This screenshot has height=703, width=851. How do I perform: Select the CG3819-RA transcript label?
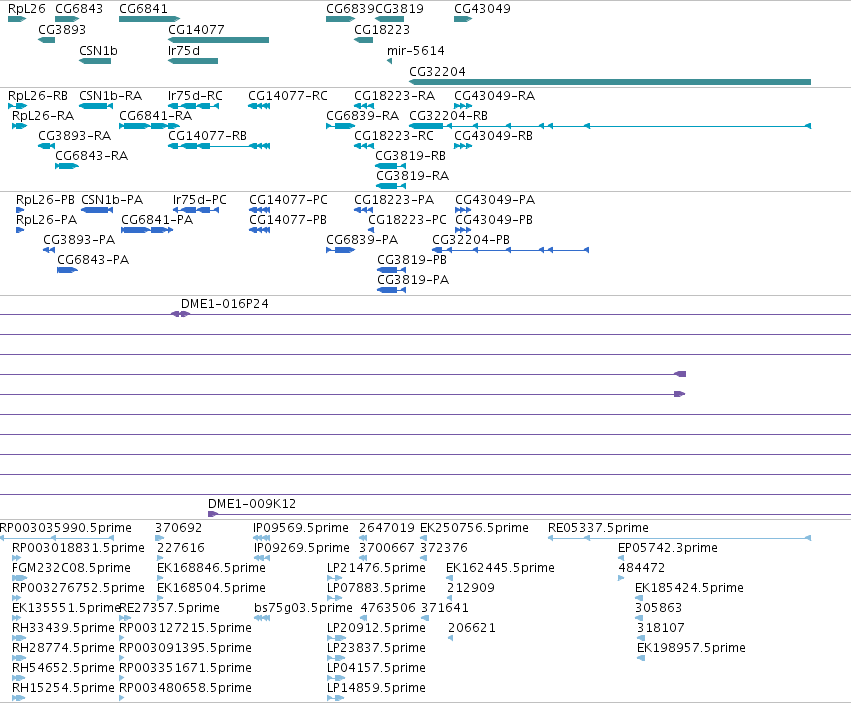pyautogui.click(x=412, y=176)
